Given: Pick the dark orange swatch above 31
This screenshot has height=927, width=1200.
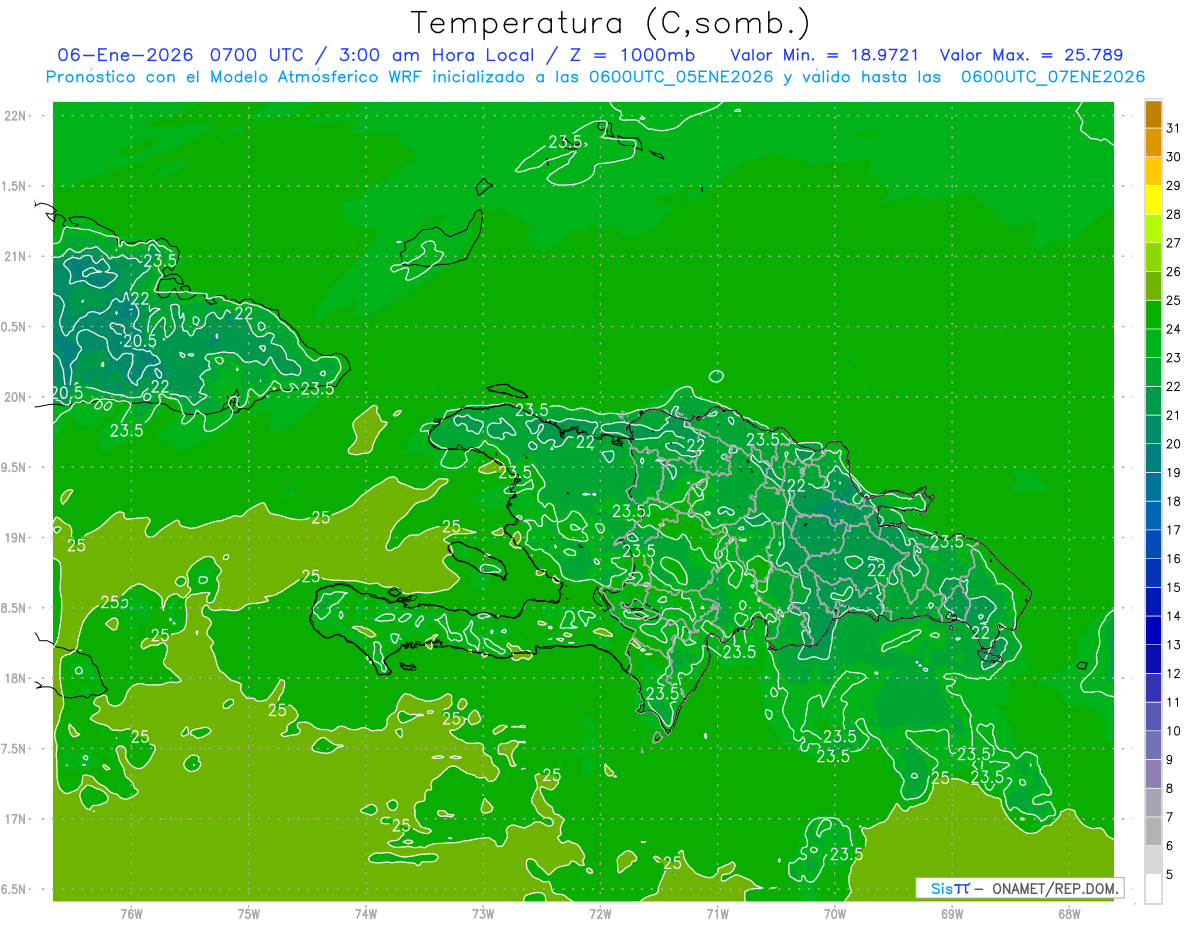Looking at the screenshot, I should pos(1153,114).
